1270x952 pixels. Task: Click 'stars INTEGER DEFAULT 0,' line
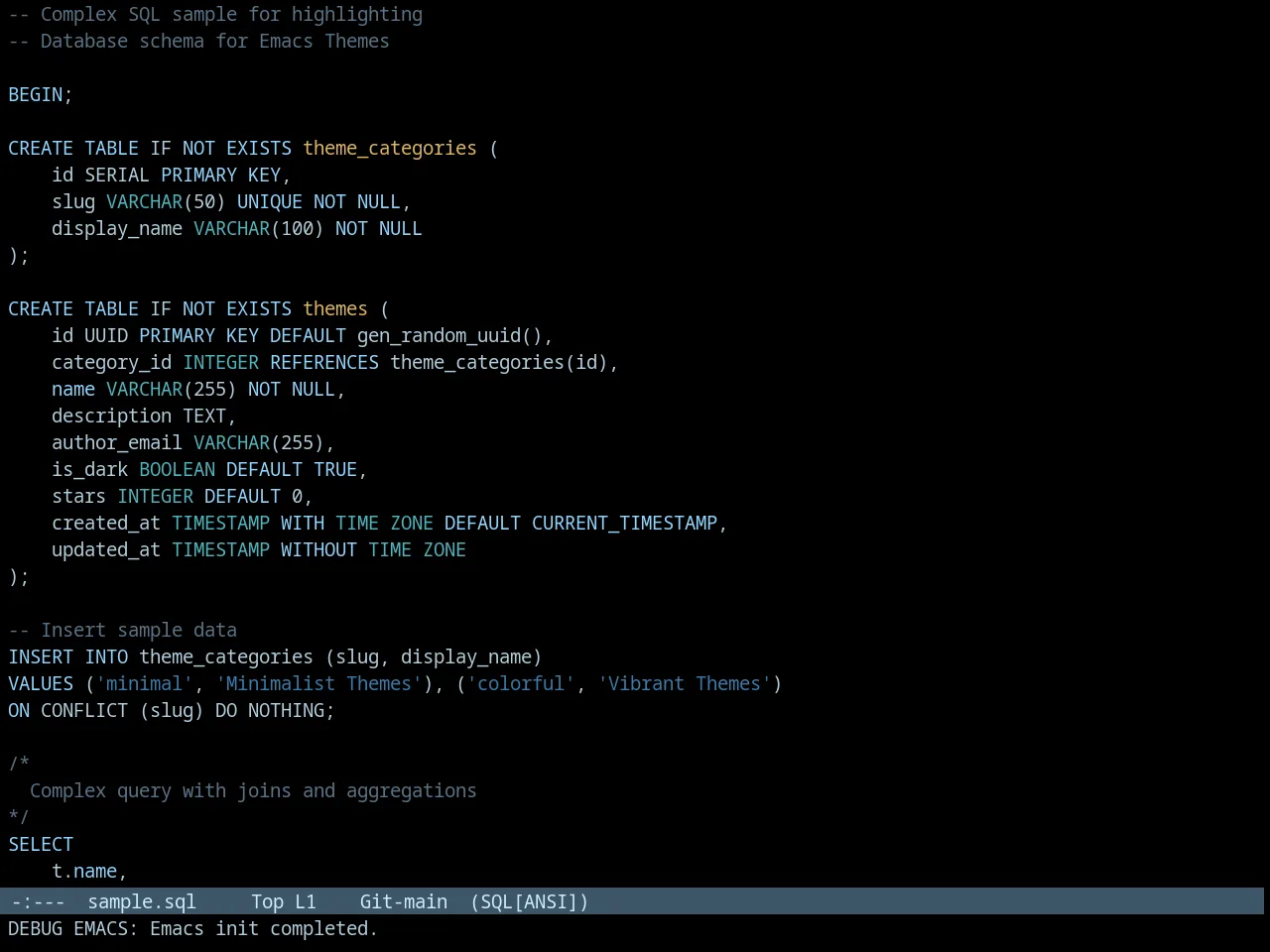(183, 496)
